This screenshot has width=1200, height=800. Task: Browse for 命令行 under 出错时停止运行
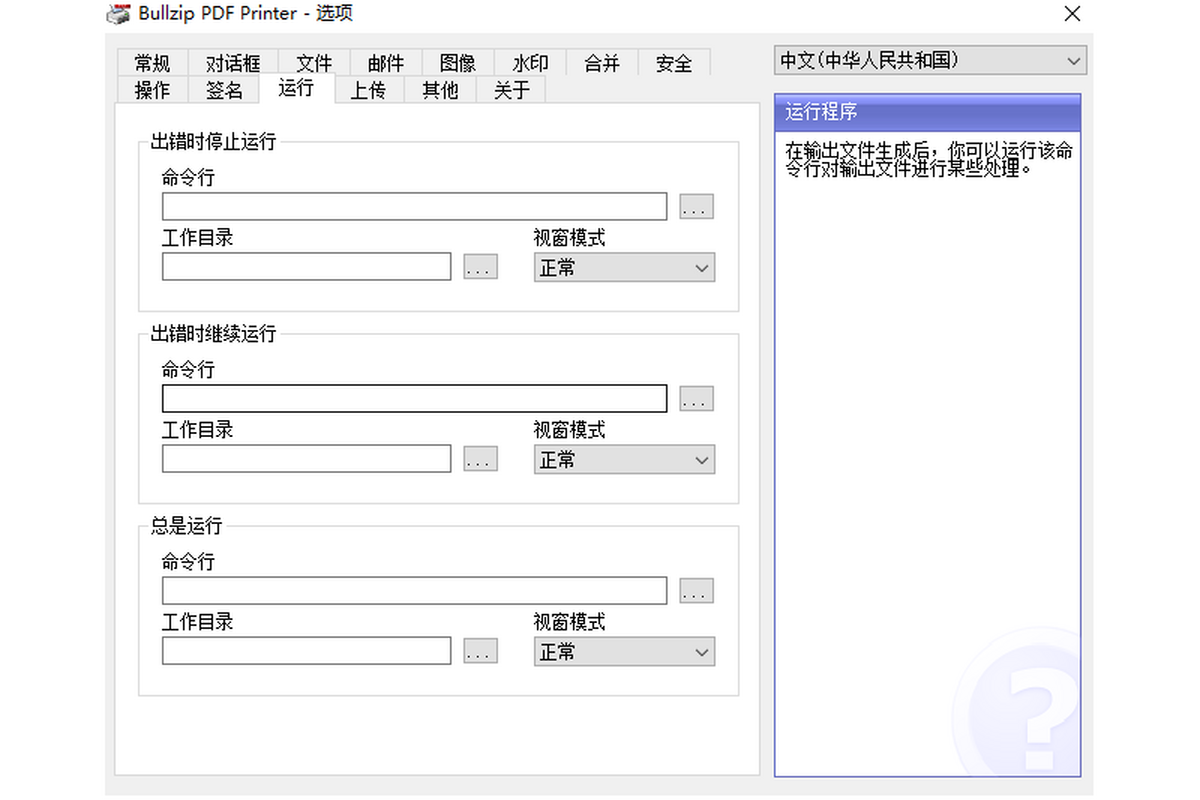point(696,207)
